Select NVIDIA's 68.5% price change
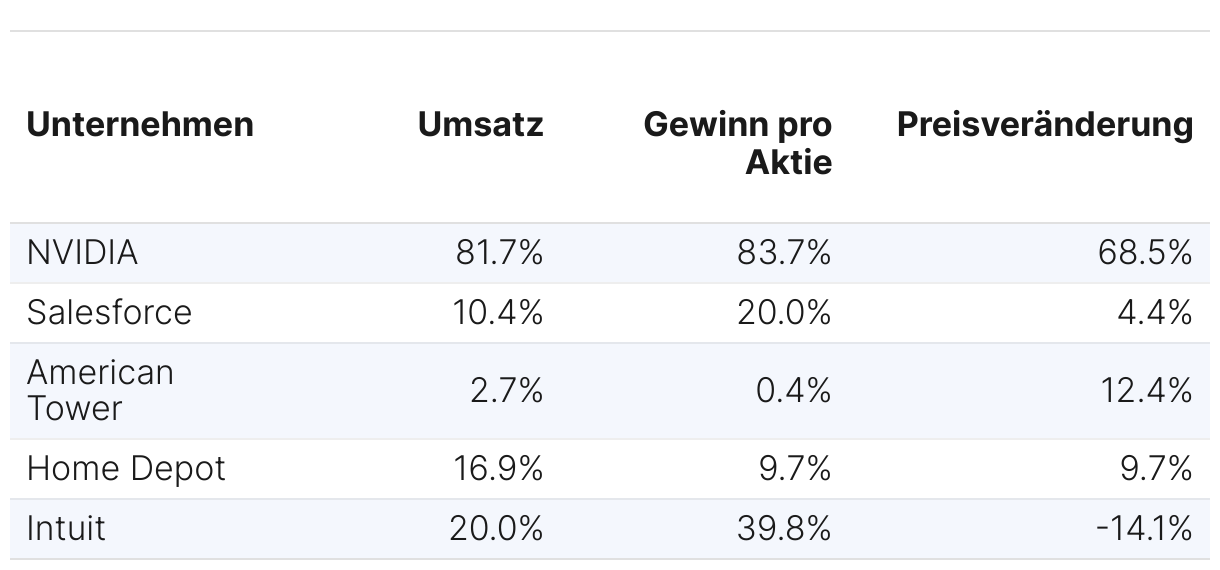The height and width of the screenshot is (570, 1220). pos(1146,253)
